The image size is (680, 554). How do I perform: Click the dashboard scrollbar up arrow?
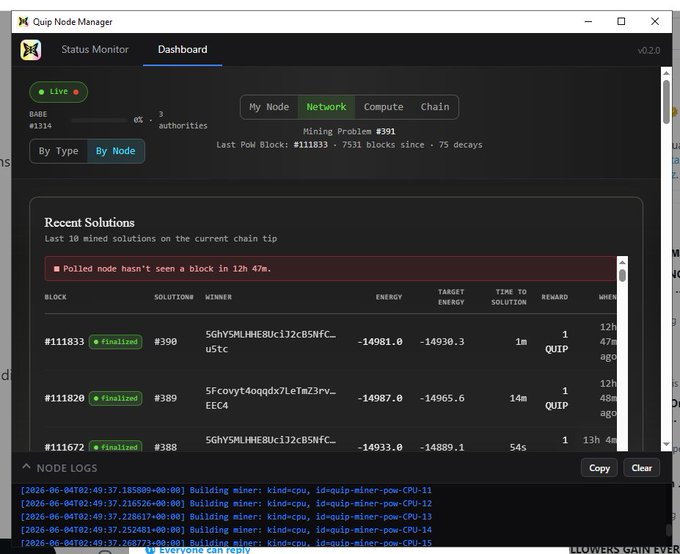click(x=666, y=73)
